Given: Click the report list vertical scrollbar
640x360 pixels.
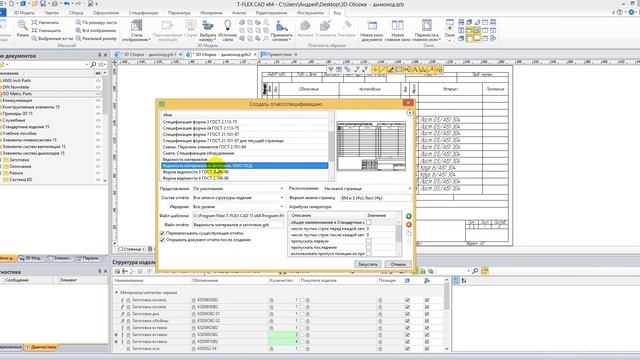Looking at the screenshot, I should [331, 146].
